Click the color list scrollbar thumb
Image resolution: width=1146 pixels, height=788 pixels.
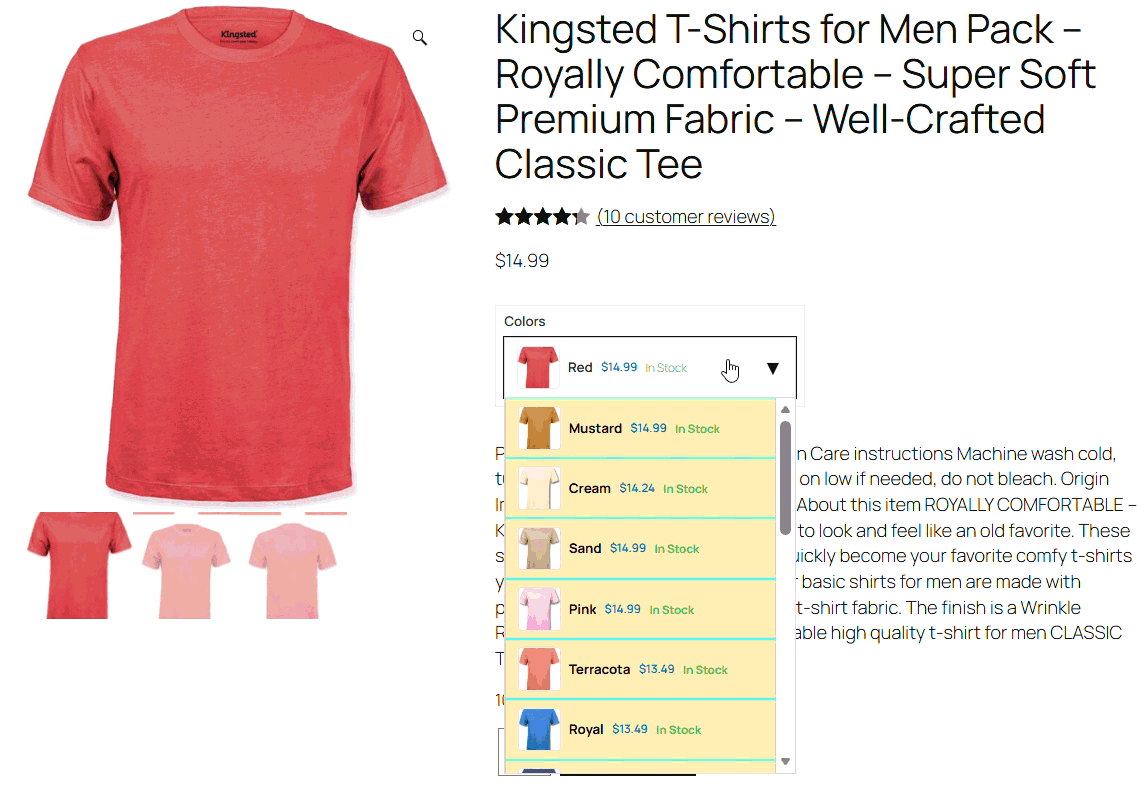coord(786,478)
